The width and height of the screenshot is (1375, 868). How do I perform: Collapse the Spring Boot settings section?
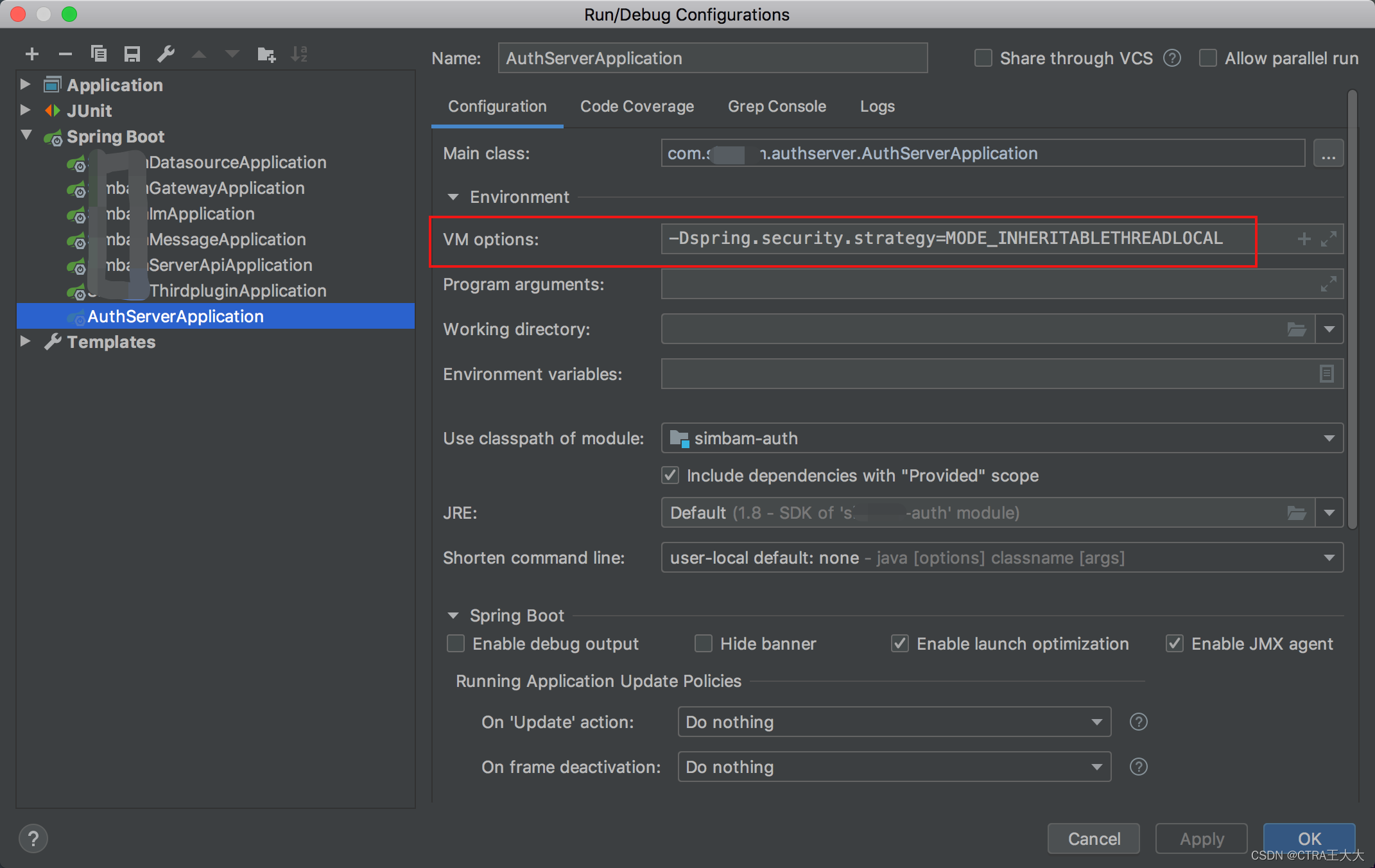pos(453,616)
